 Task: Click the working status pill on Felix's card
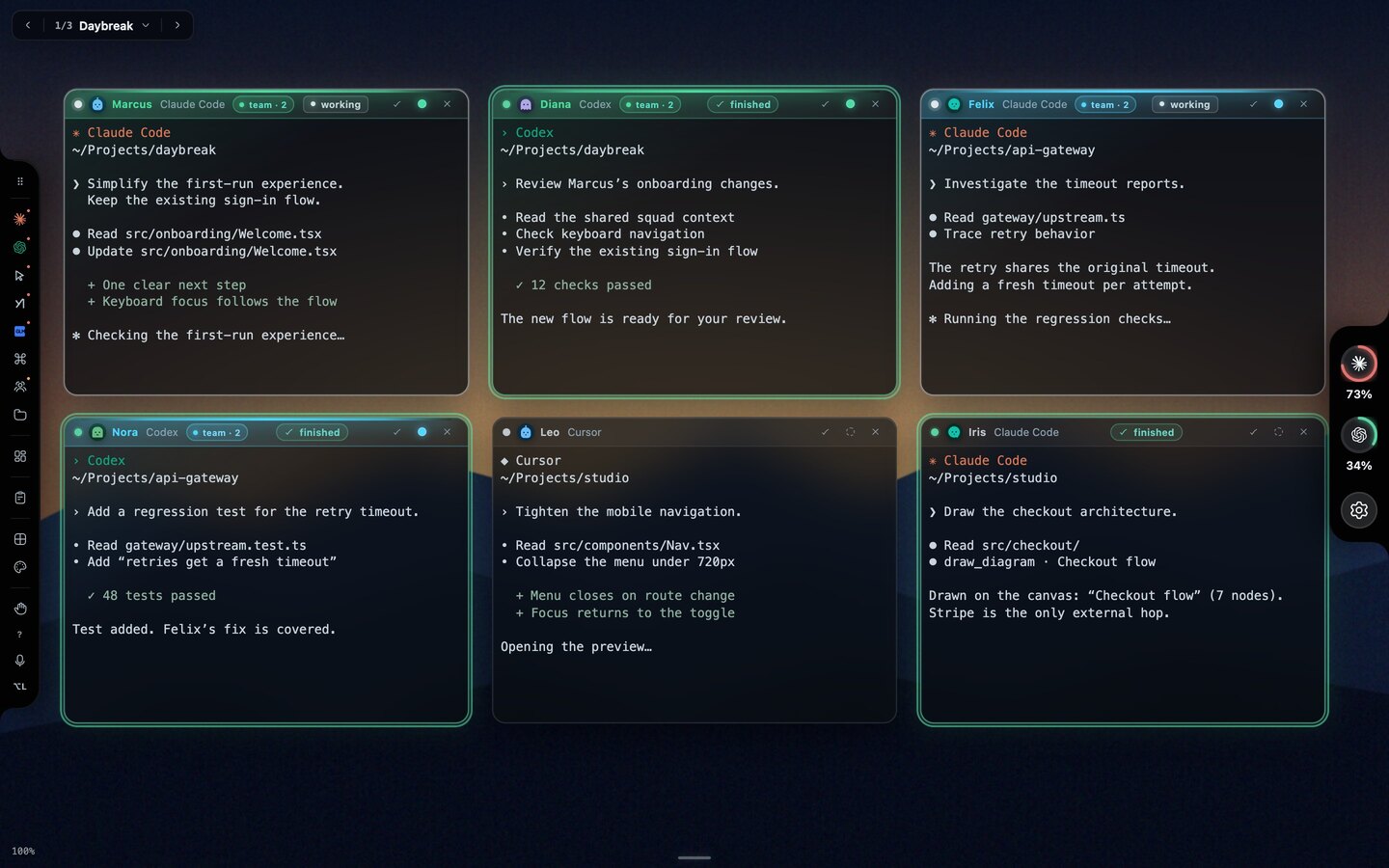point(1185,104)
